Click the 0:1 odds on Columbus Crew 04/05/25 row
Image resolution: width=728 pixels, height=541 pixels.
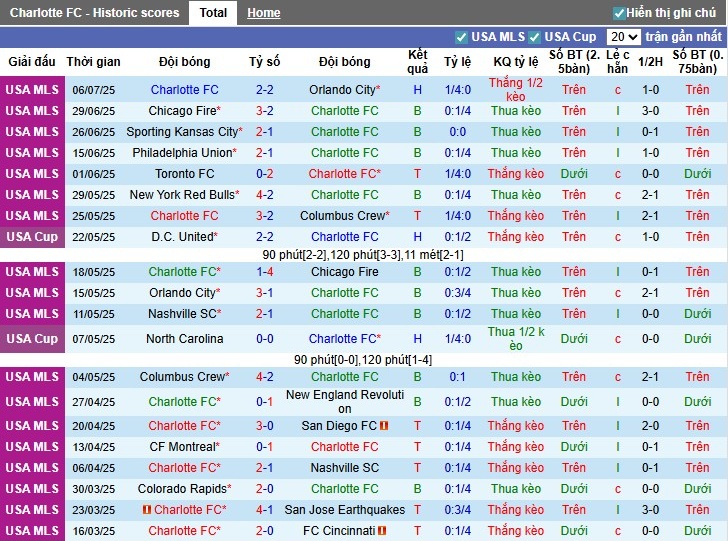(x=457, y=377)
